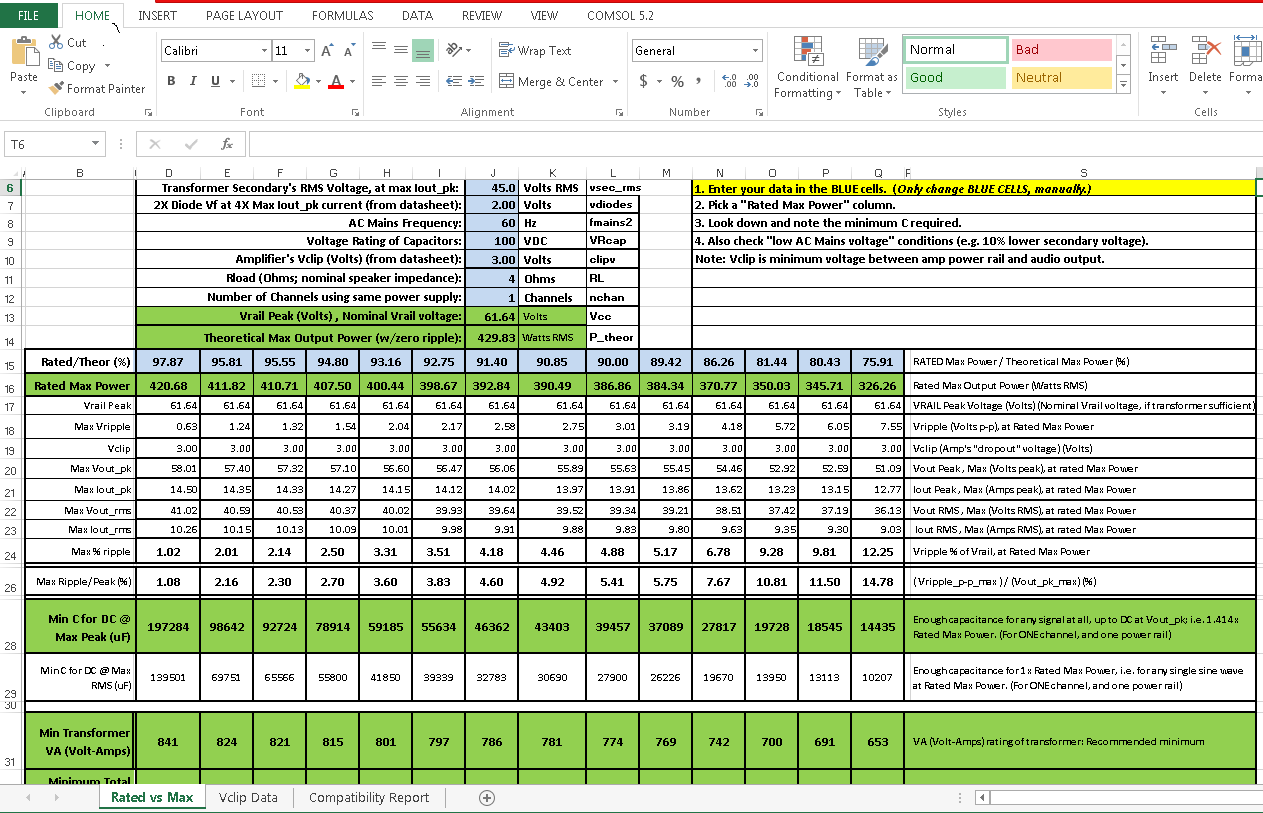Click into the formula bar field
This screenshot has width=1263, height=813.
pos(755,144)
